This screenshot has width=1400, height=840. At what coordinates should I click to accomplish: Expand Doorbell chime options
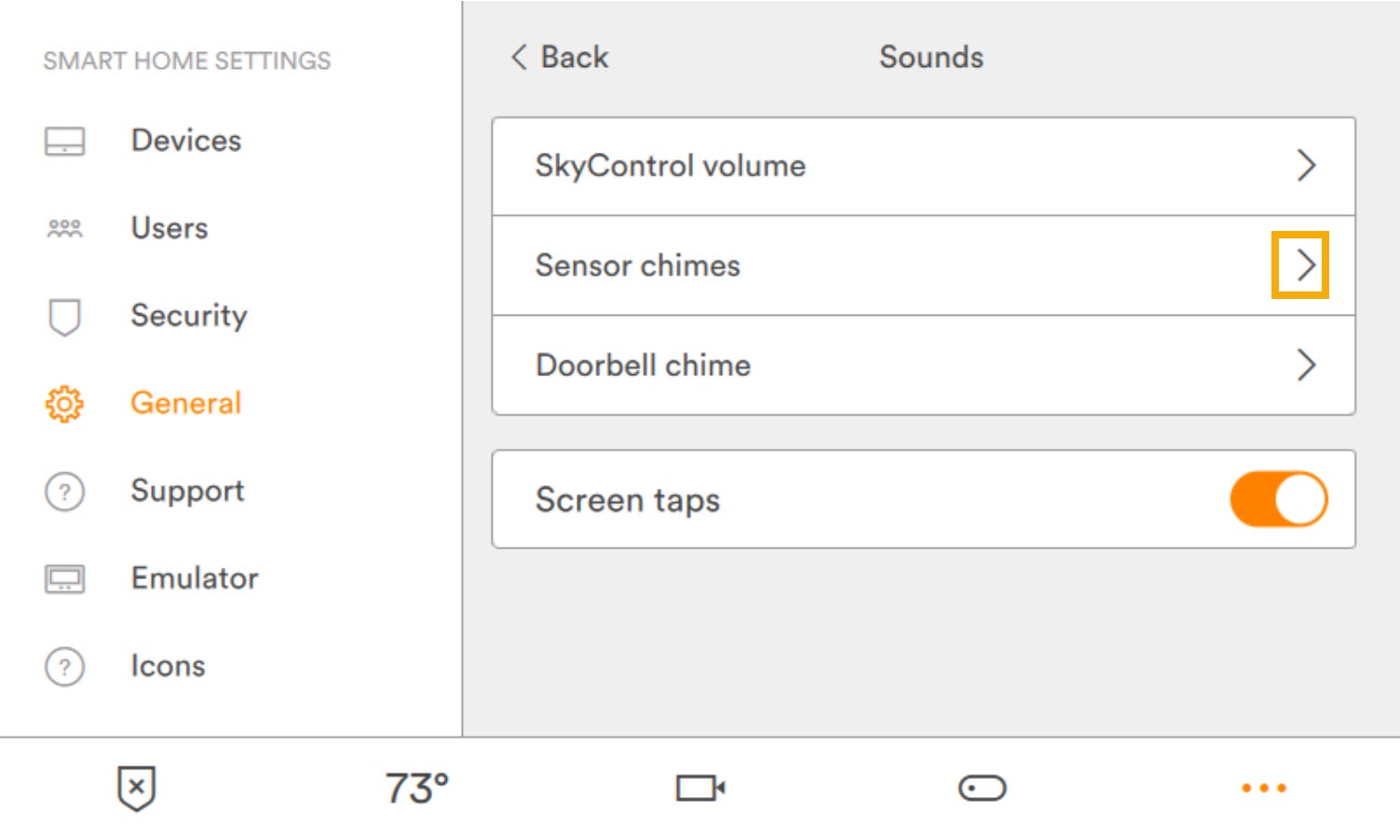pyautogui.click(x=1306, y=365)
